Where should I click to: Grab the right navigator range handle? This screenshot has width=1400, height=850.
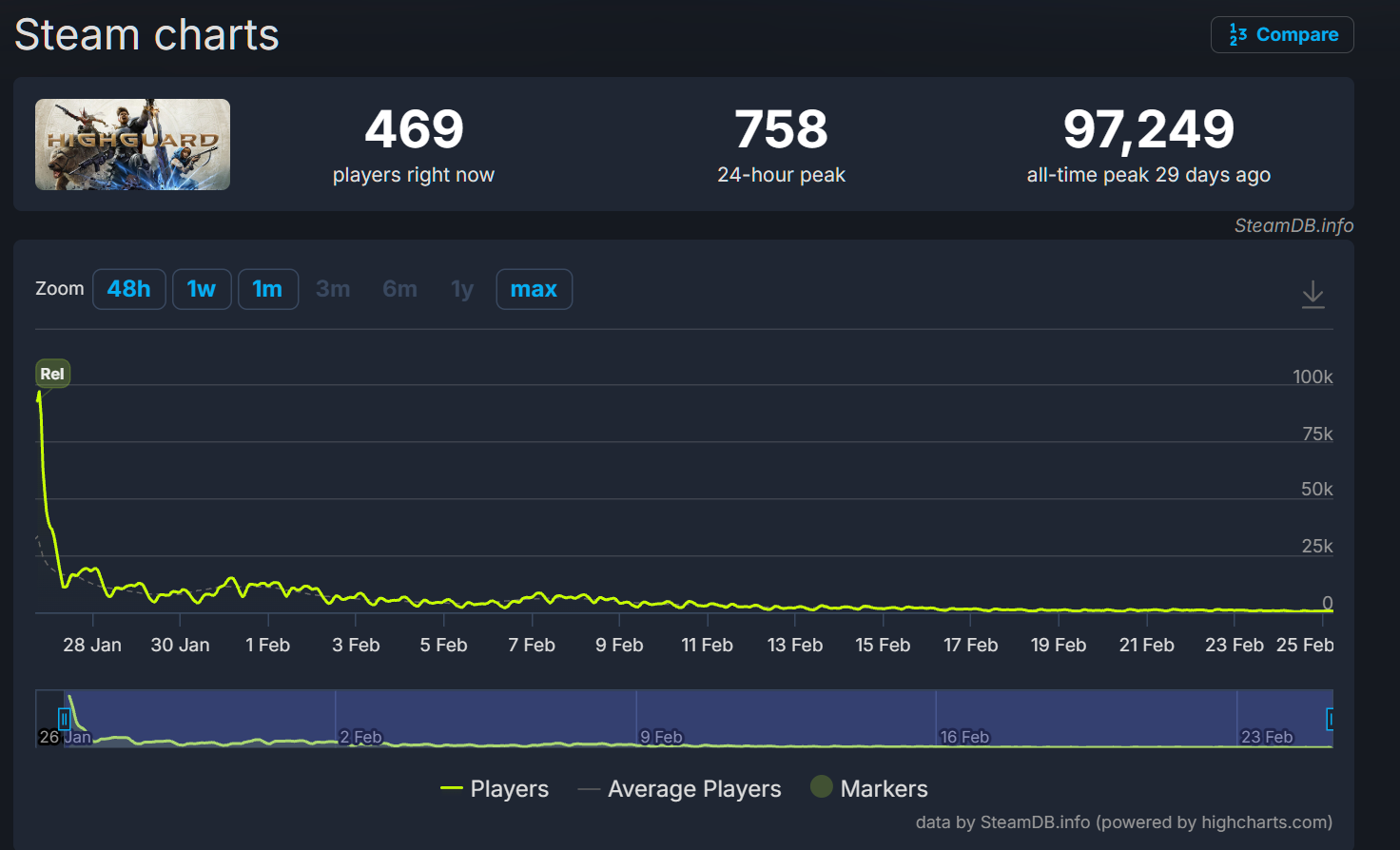tap(1331, 719)
